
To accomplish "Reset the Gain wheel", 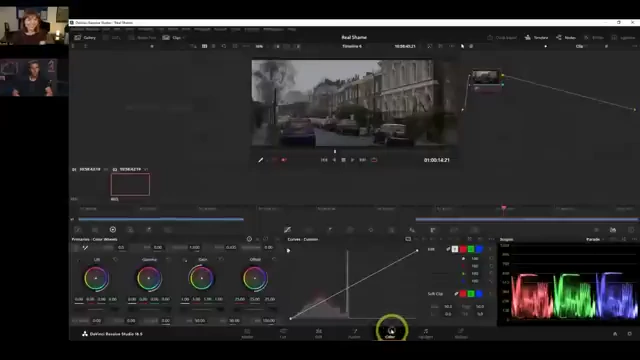I will pos(221,260).
